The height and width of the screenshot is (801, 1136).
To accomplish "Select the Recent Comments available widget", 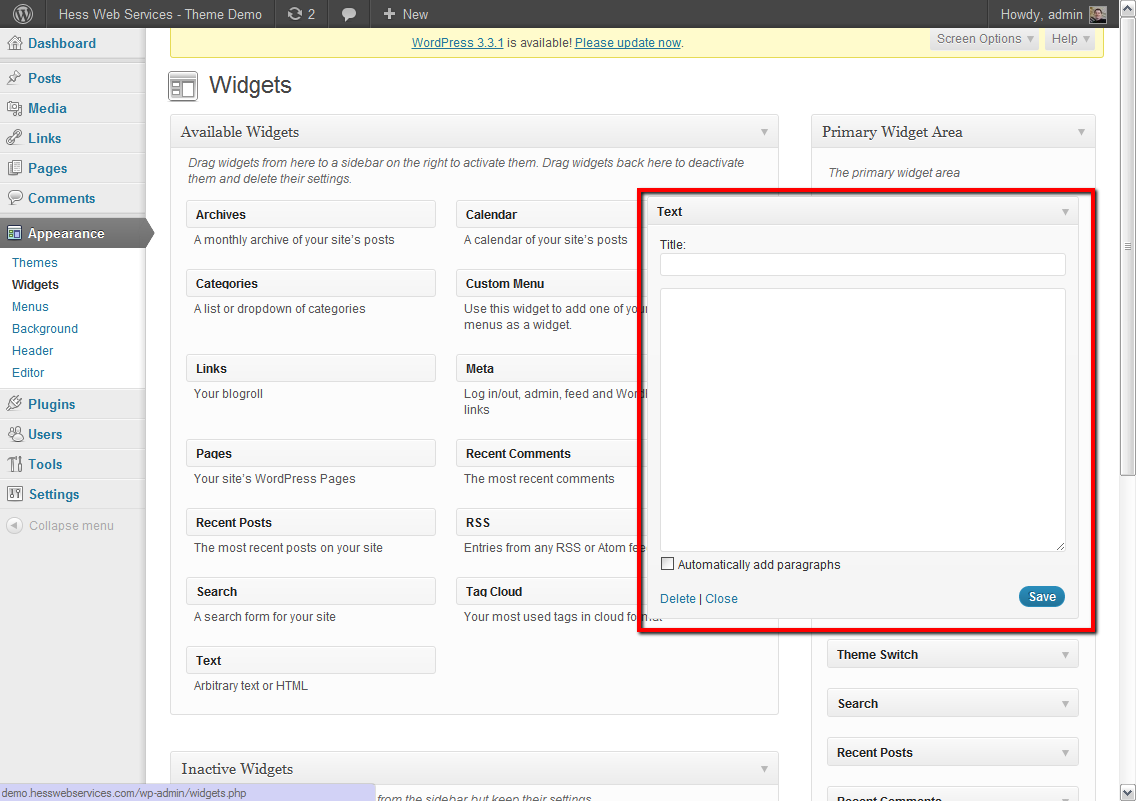I will (x=551, y=453).
